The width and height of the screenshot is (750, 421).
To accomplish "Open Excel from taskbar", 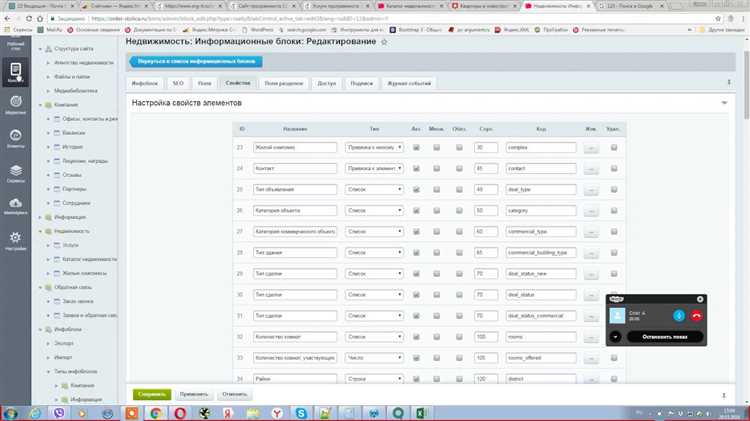I will pyautogui.click(x=421, y=413).
